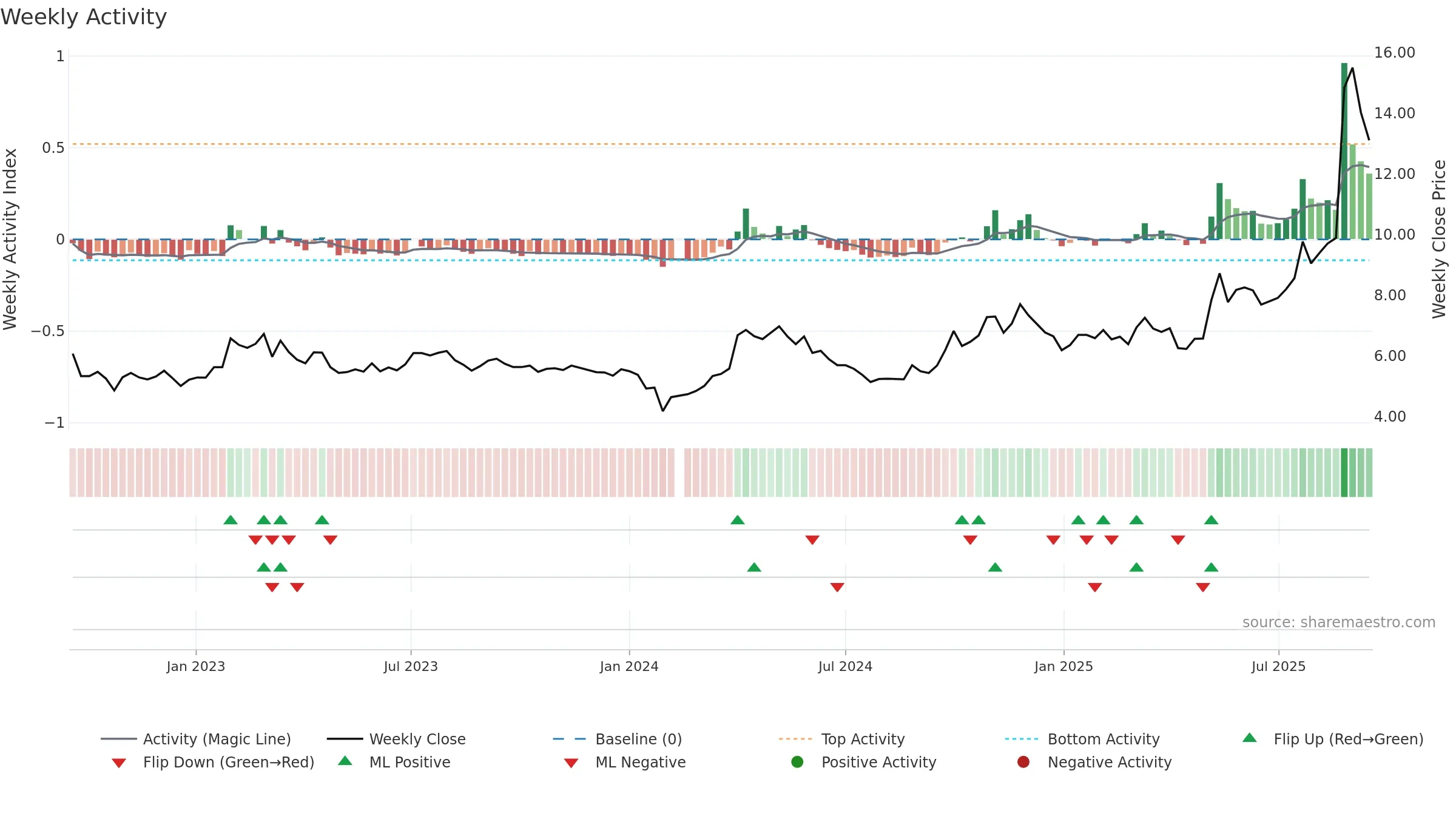This screenshot has height=819, width=1456.
Task: Click the weekly close price peak point
Action: (x=1353, y=68)
